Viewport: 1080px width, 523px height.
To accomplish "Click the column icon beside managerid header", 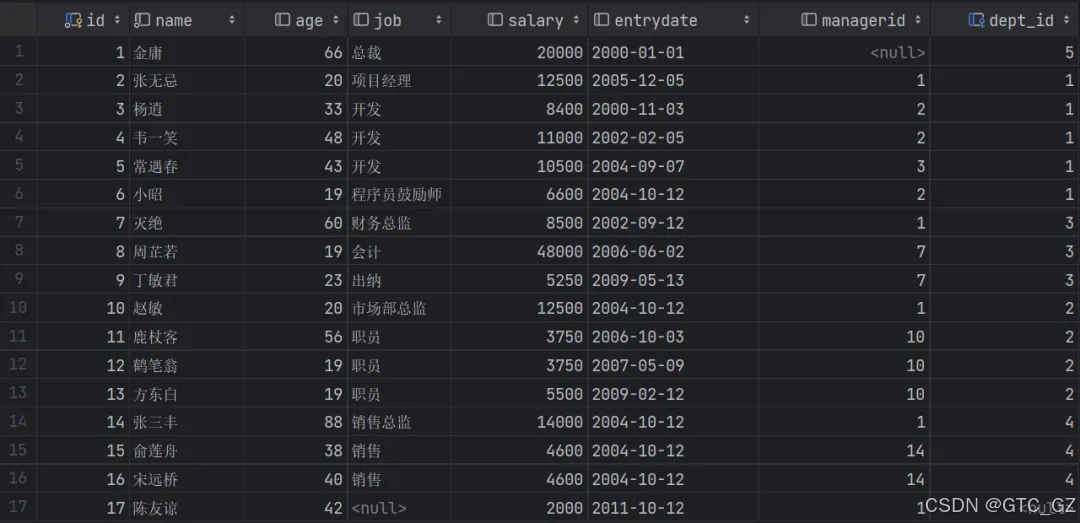I will (809, 21).
